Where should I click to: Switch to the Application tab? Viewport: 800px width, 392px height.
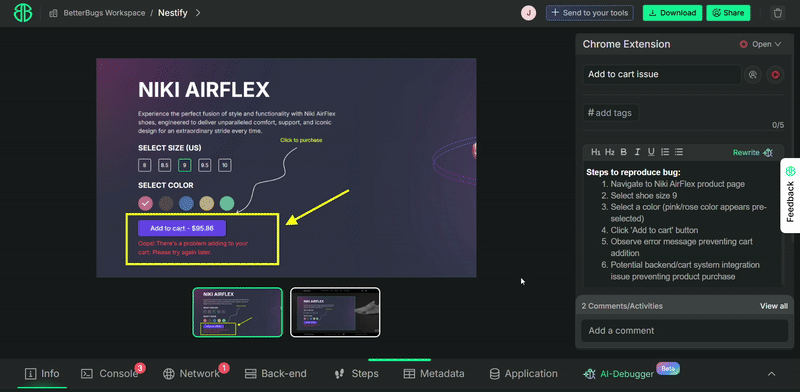click(523, 374)
